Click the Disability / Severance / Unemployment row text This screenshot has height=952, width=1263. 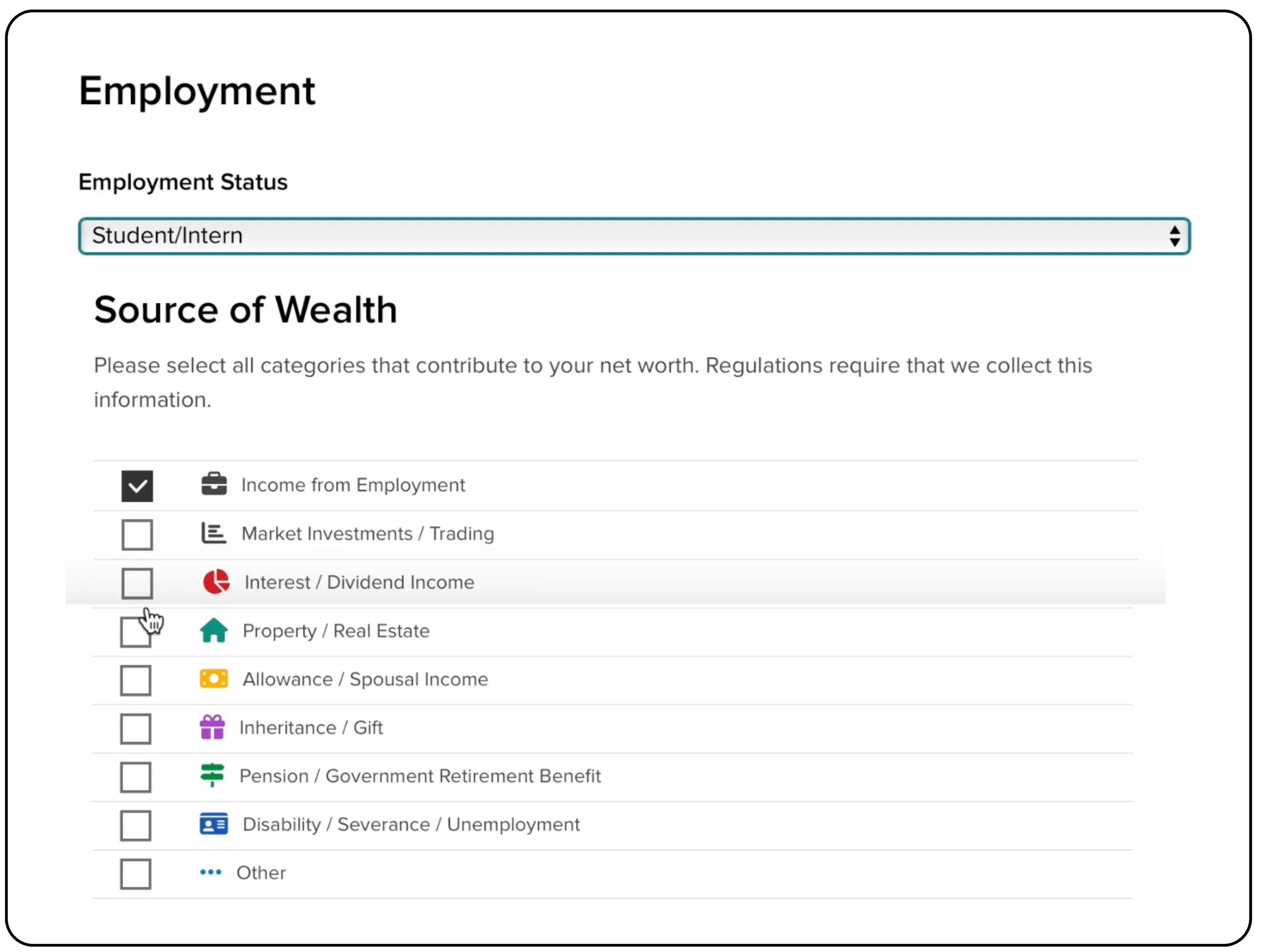(x=411, y=824)
